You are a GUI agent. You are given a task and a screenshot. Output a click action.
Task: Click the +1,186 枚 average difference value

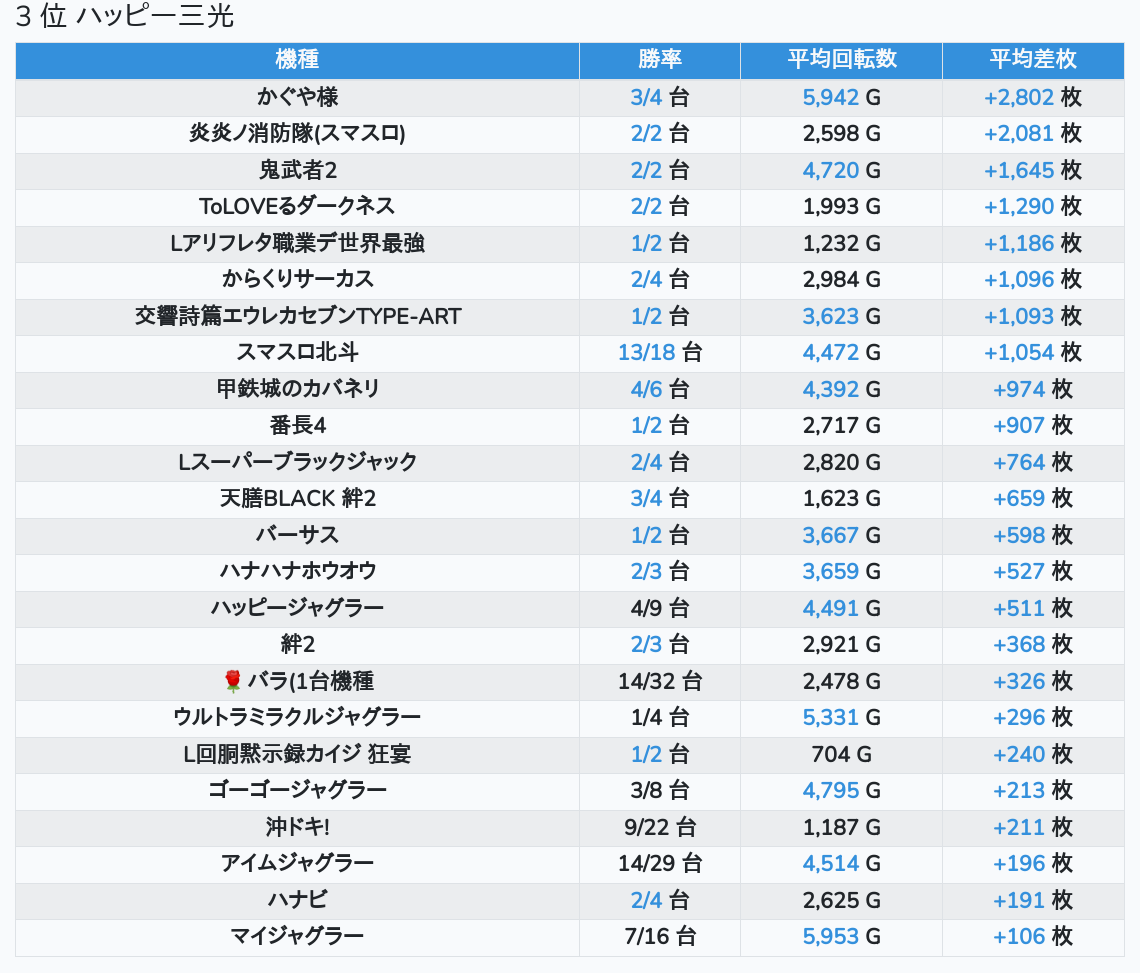tap(1033, 243)
